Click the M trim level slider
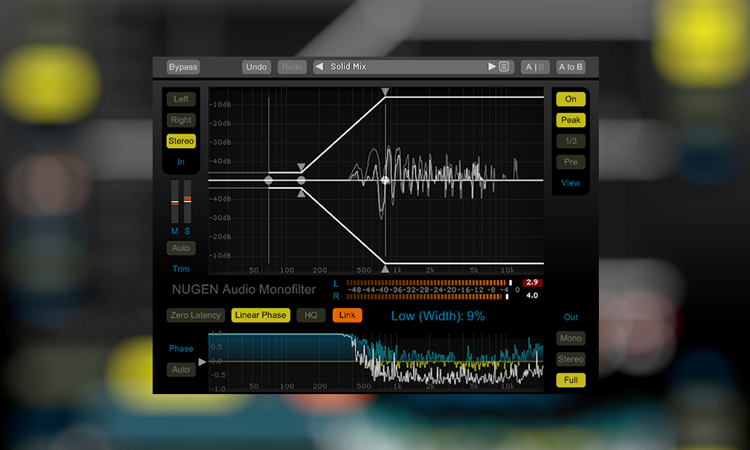The image size is (750, 450). point(174,204)
